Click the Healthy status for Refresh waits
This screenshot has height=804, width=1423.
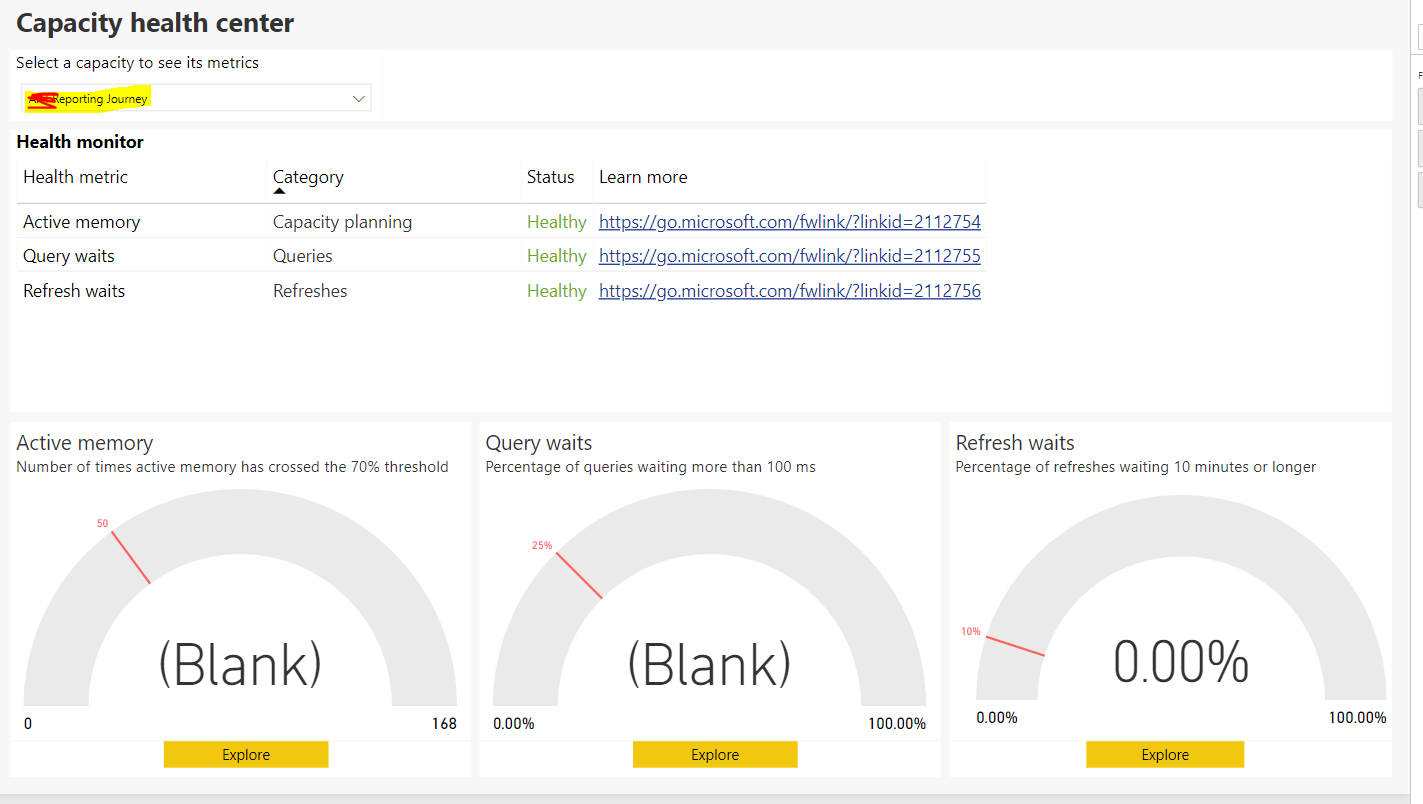pyautogui.click(x=557, y=291)
